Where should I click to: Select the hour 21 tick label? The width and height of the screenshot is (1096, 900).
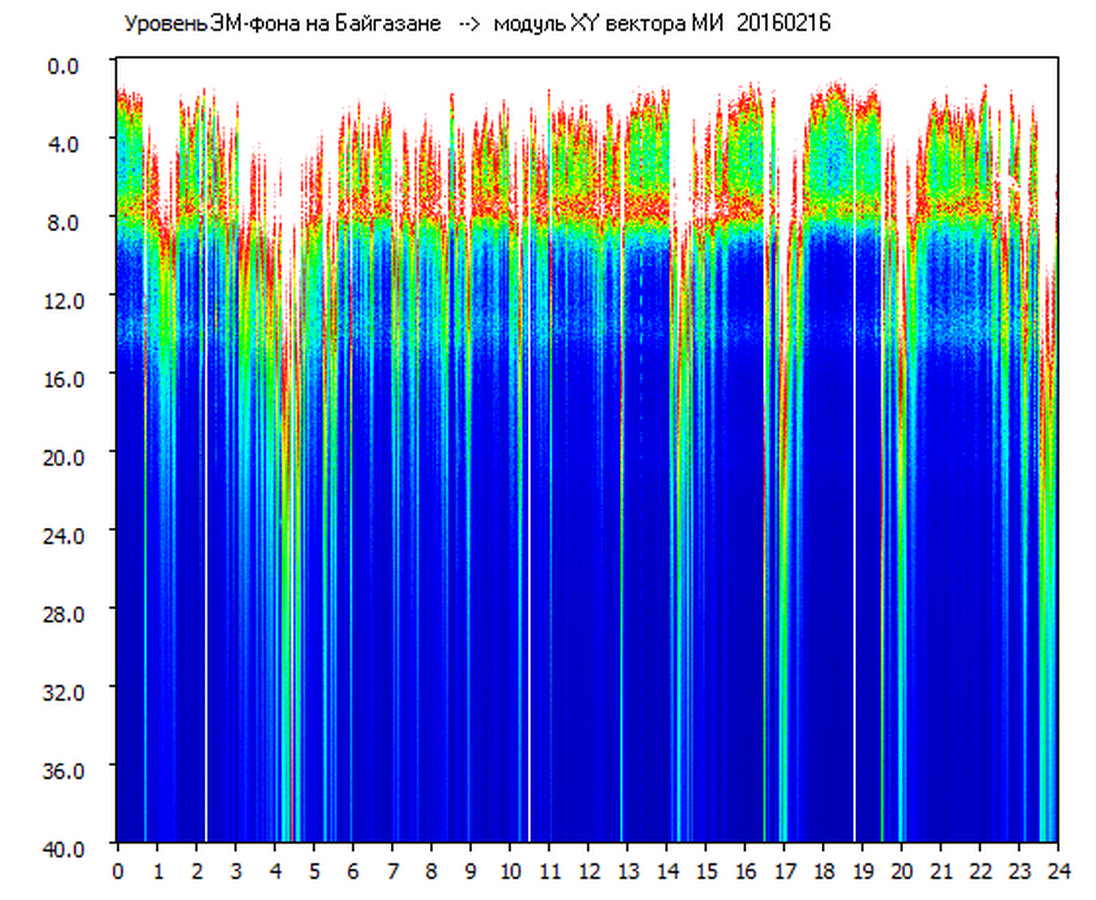click(x=940, y=871)
